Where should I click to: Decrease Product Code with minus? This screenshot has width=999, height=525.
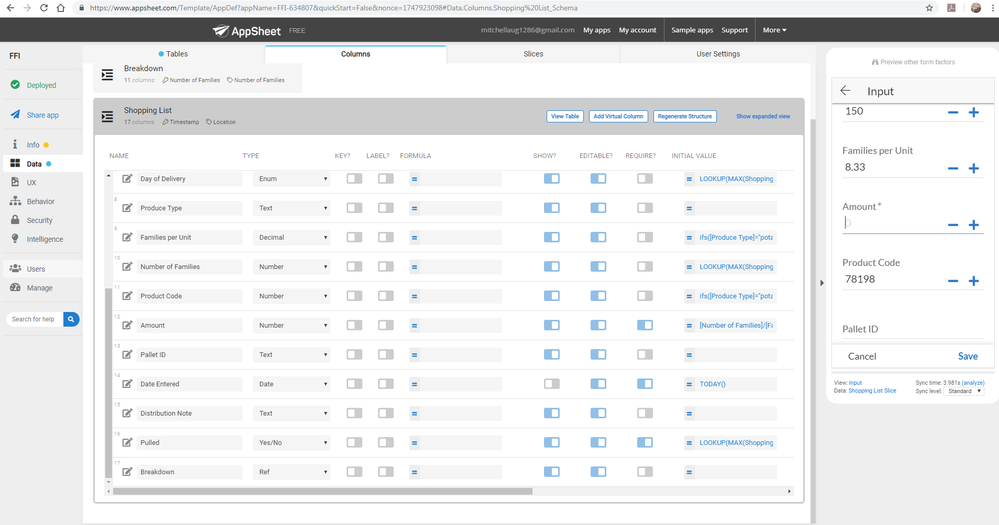pos(952,281)
